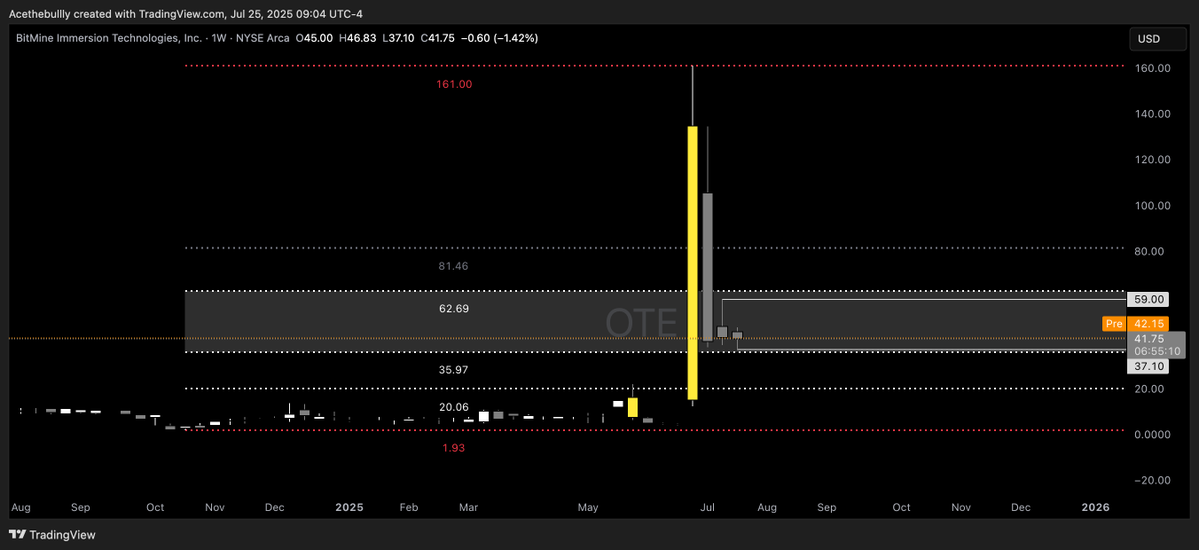Screen dimensions: 1199x550
Task: Click the 59.00 price axis label
Action: (x=1147, y=299)
